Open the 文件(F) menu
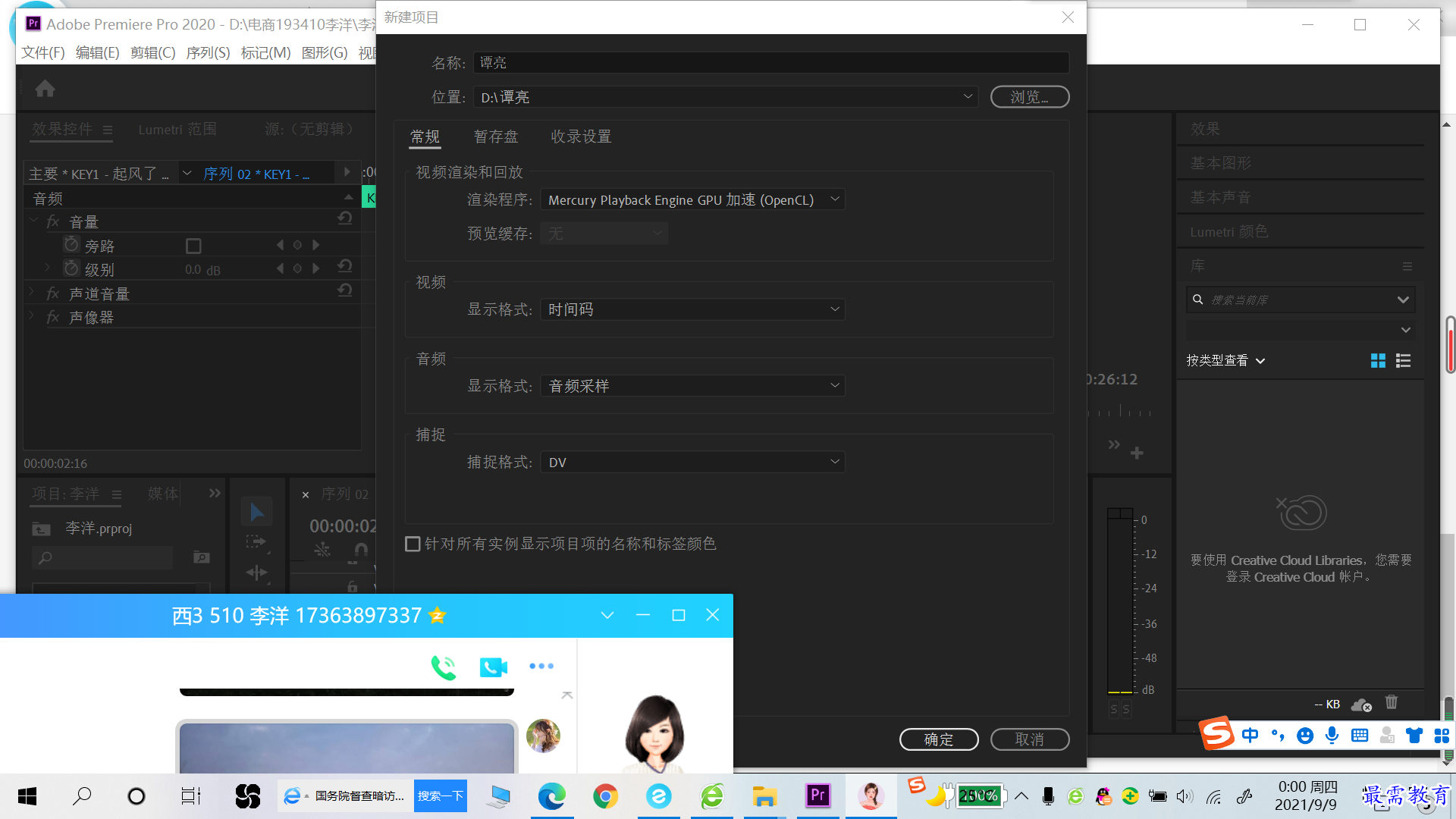Screen dimensions: 1456x819 click(x=43, y=52)
